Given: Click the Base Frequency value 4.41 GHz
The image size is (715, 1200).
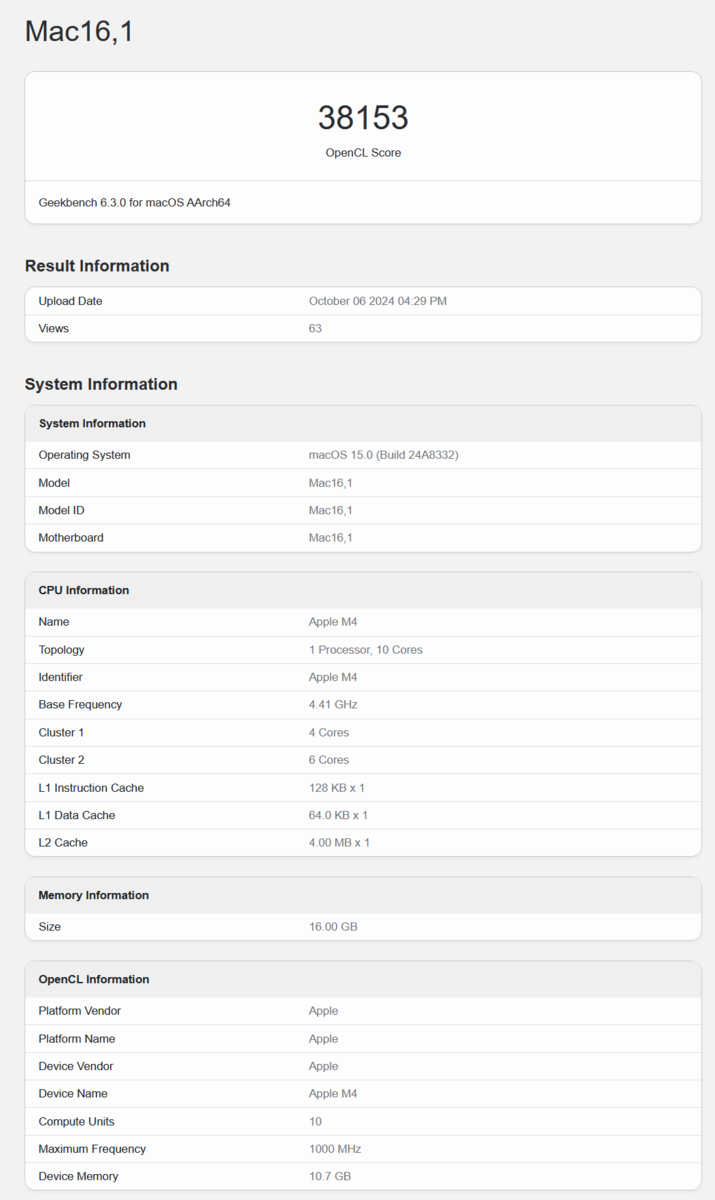Looking at the screenshot, I should click(332, 705).
